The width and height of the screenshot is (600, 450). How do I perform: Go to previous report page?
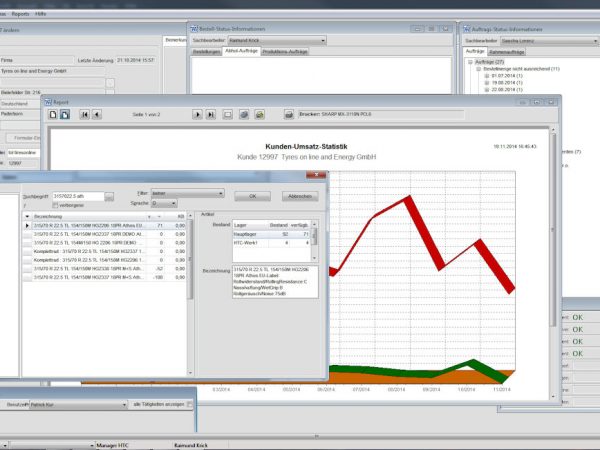[97, 114]
